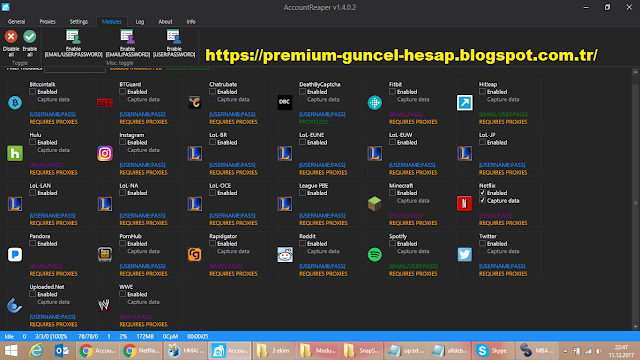Enable the Minecraft module checkbox
Screen dimensions: 640x360
click(x=392, y=193)
